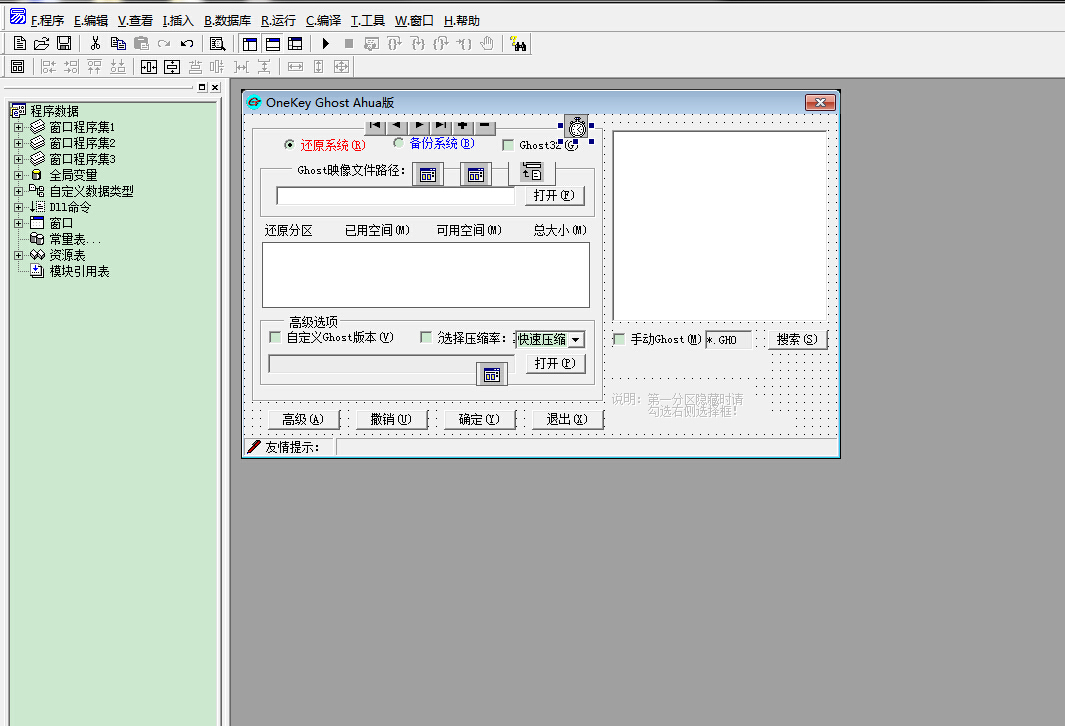Expand the 窗口 tree node
1065x726 pixels.
[18, 223]
